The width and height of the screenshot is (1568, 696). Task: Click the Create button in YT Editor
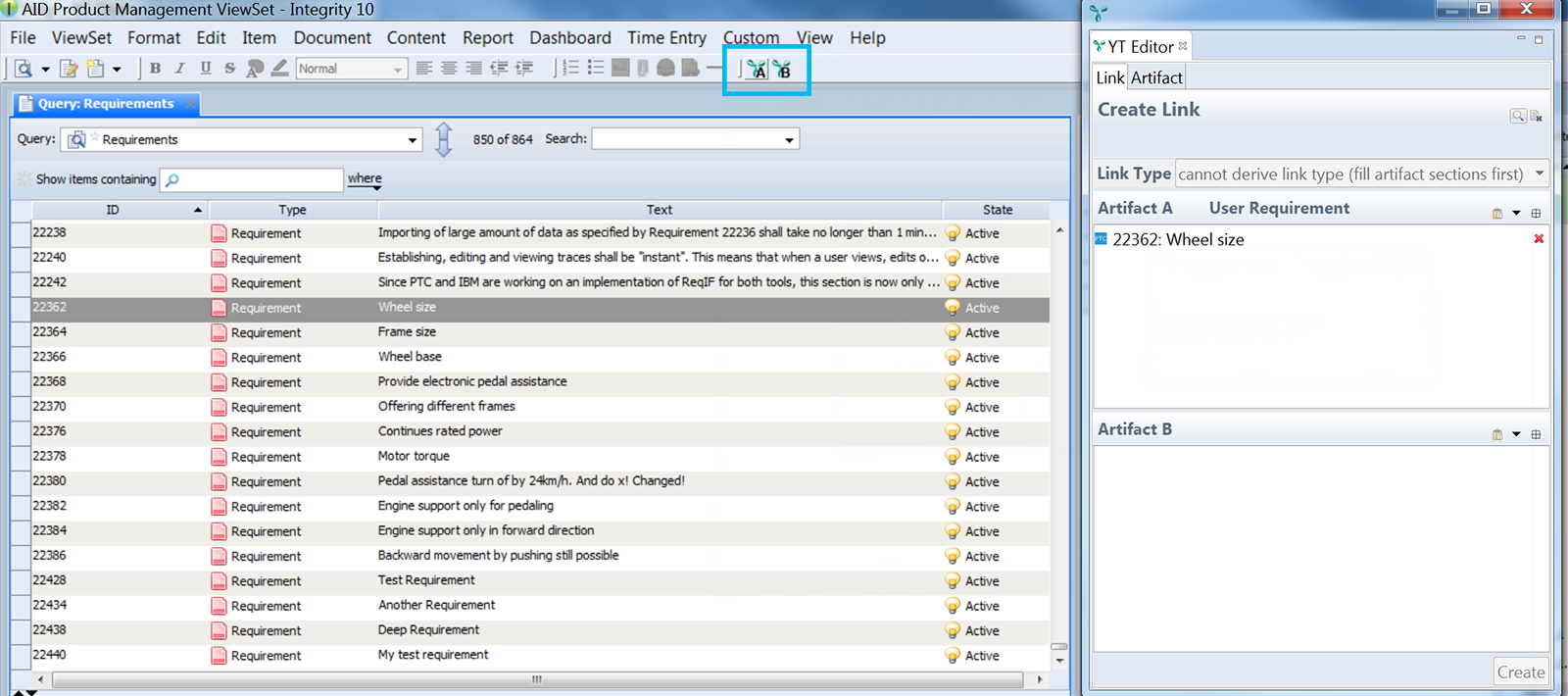(x=1521, y=671)
